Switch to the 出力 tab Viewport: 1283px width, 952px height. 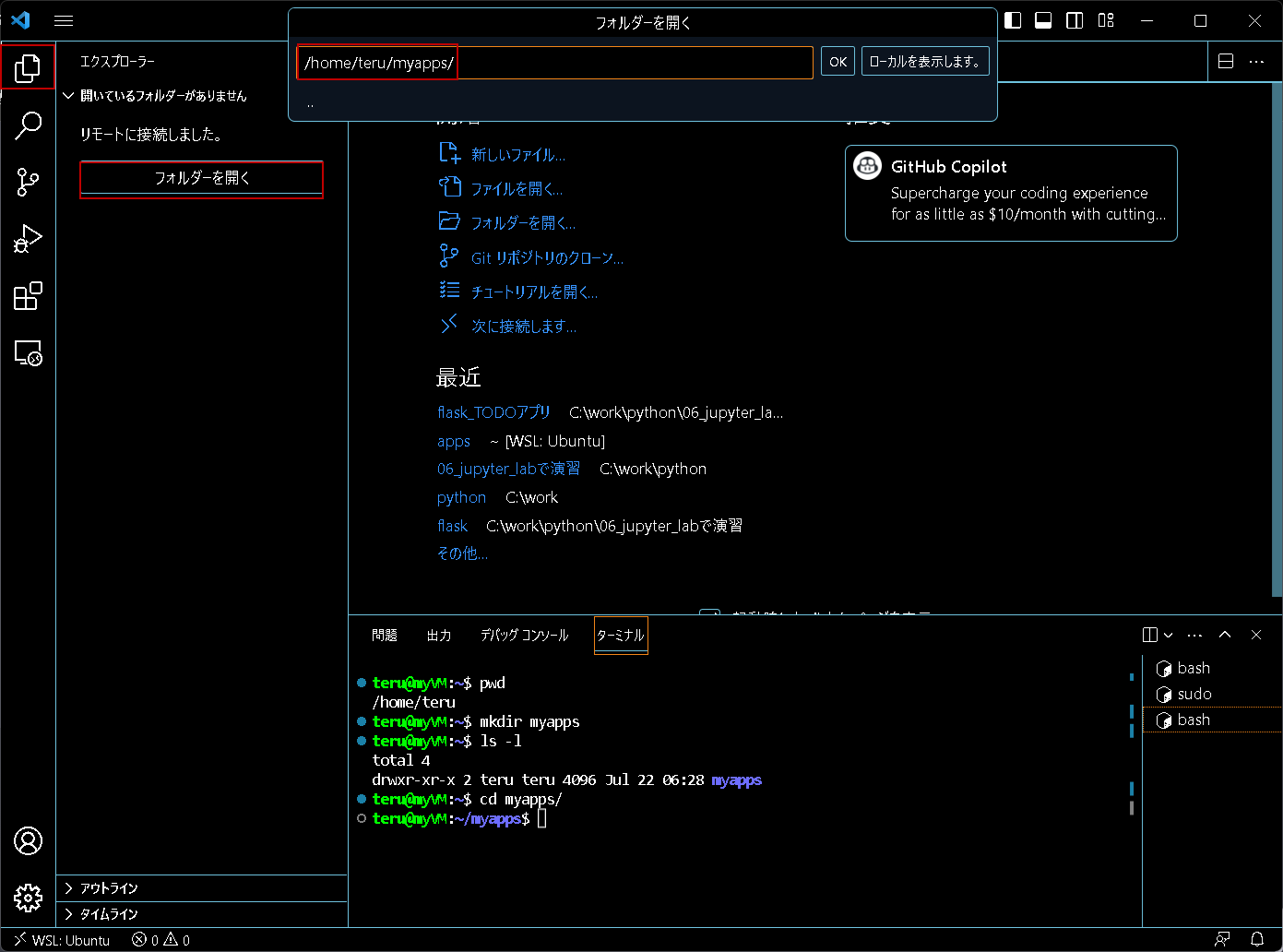pyautogui.click(x=439, y=636)
